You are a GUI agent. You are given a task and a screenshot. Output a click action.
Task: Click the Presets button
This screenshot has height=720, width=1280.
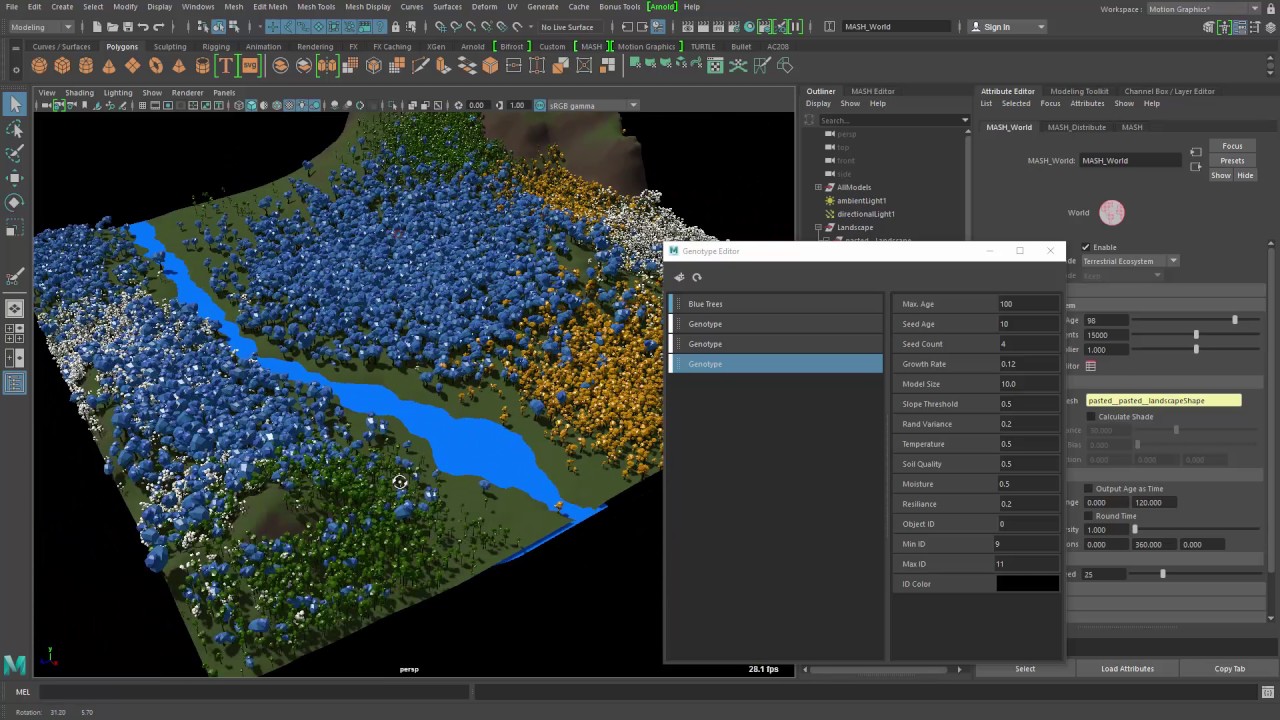(x=1232, y=160)
